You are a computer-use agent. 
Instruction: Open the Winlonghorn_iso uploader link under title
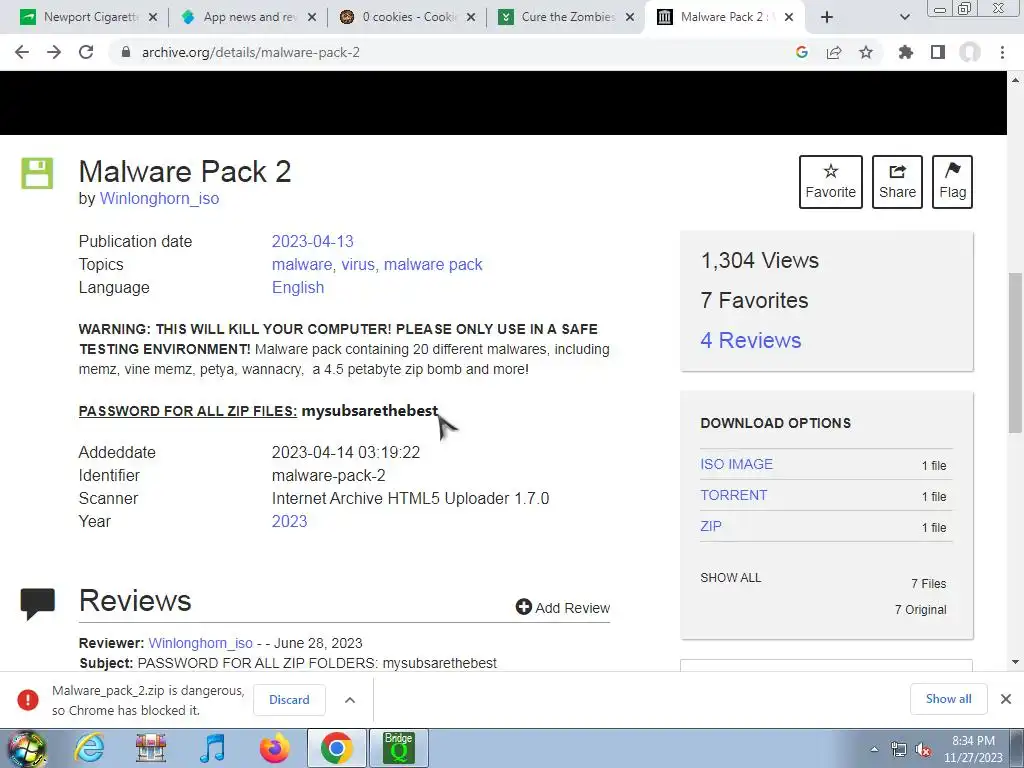pyautogui.click(x=159, y=199)
